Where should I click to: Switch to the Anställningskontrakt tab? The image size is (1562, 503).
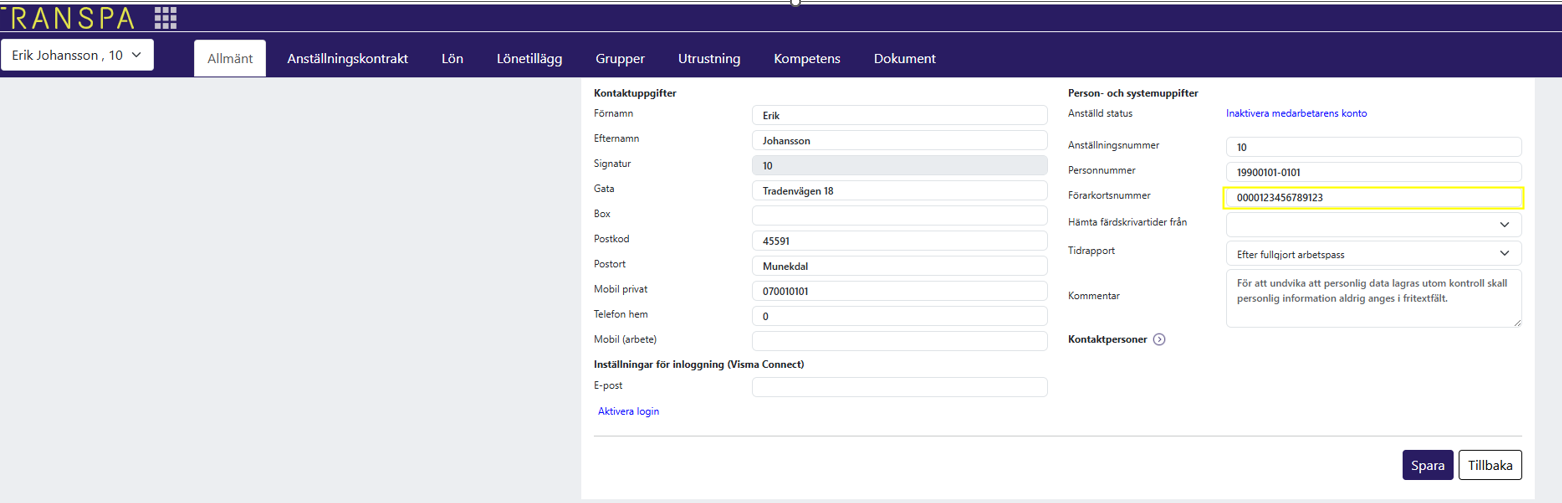[347, 59]
